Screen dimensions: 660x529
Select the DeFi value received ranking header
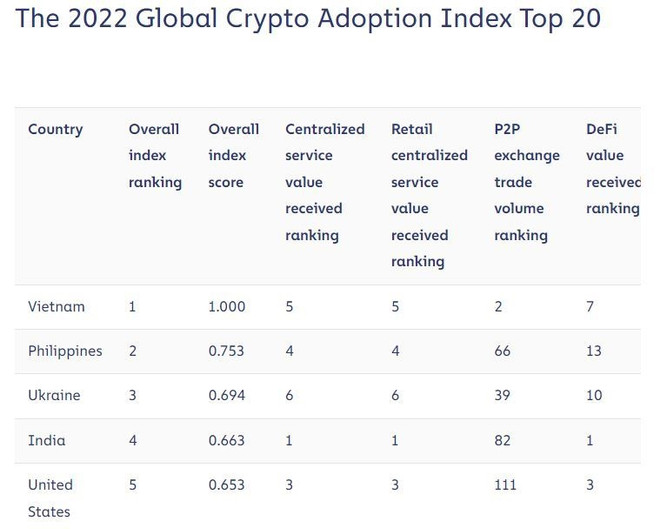pyautogui.click(x=612, y=169)
